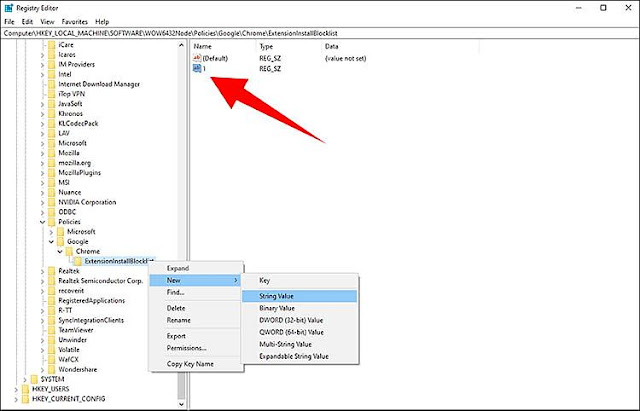640x411 pixels.
Task: Collapse the Policies tree node
Action: 42,222
